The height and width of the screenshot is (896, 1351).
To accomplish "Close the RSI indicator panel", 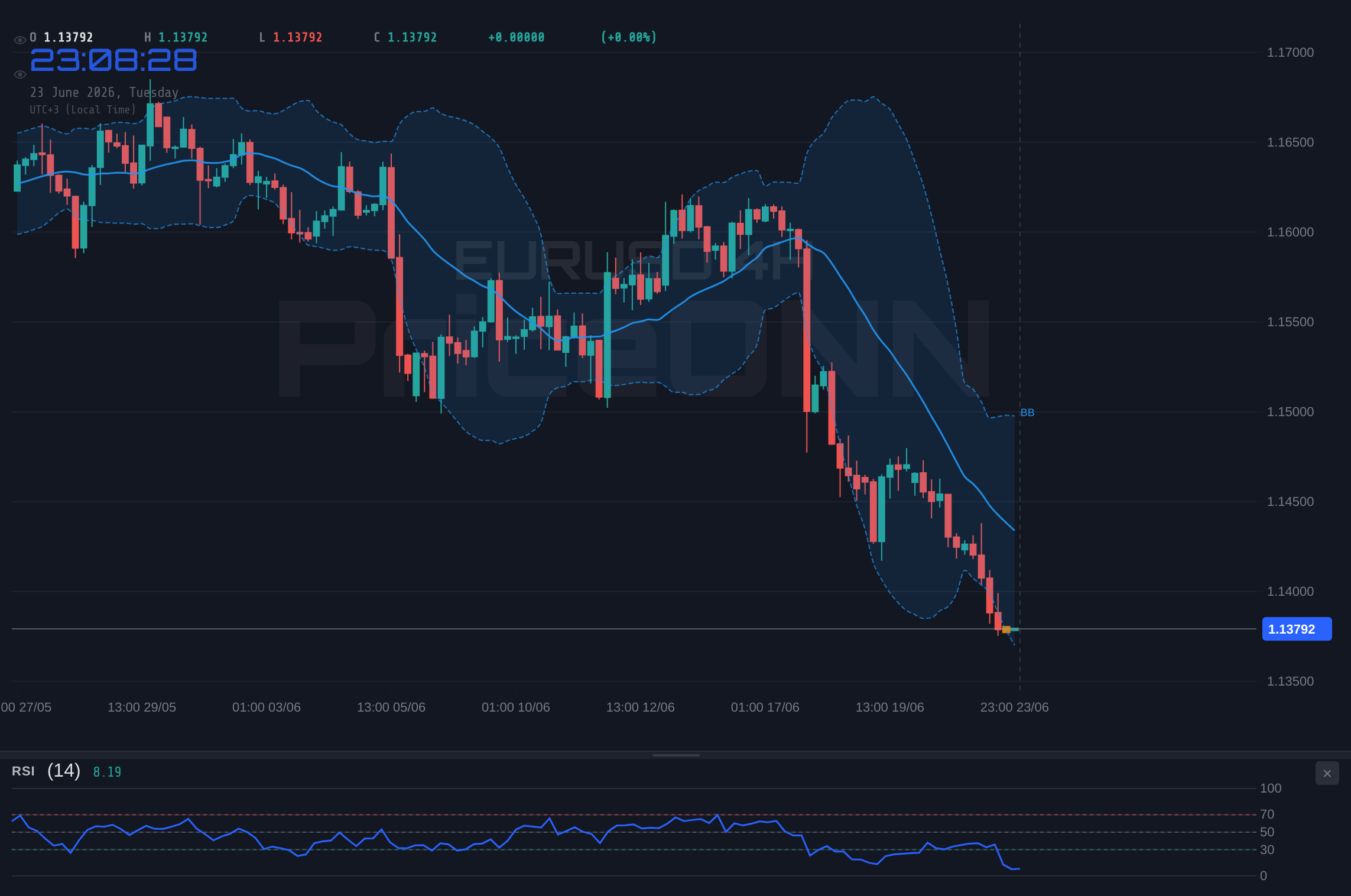I will coord(1327,773).
